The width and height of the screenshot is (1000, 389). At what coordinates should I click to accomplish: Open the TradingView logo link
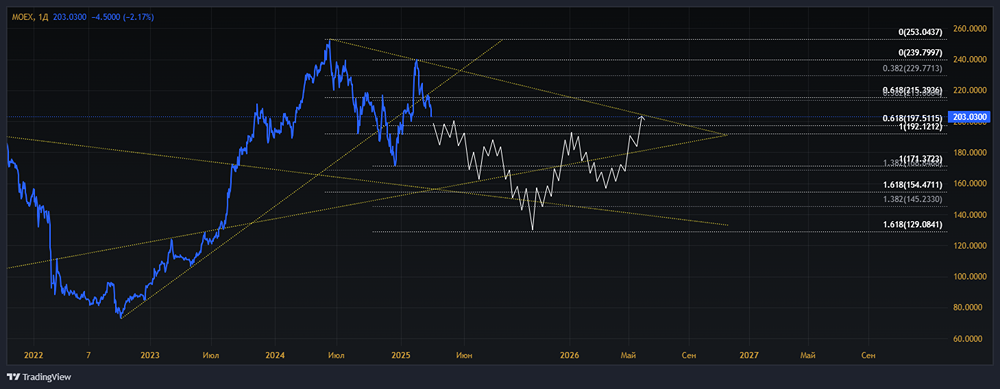(x=39, y=377)
